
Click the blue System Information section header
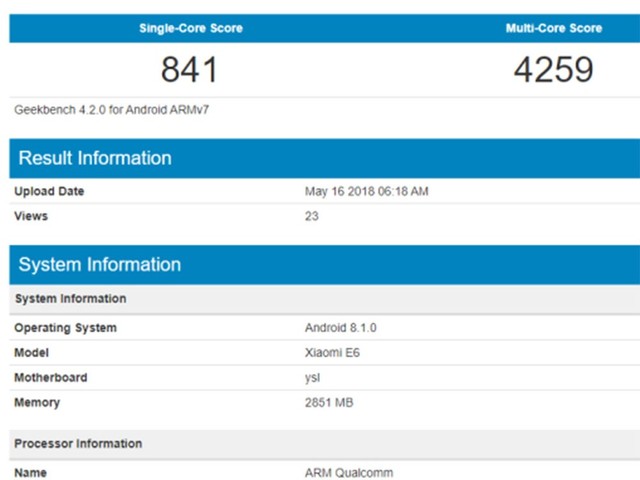[100, 265]
